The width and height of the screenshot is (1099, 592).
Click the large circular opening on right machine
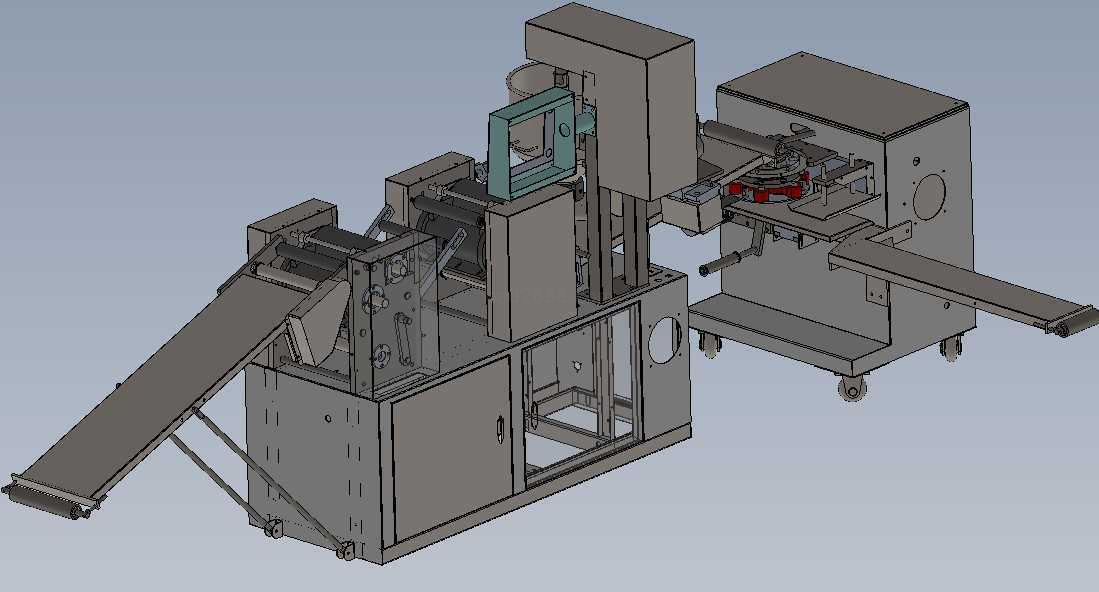click(929, 198)
